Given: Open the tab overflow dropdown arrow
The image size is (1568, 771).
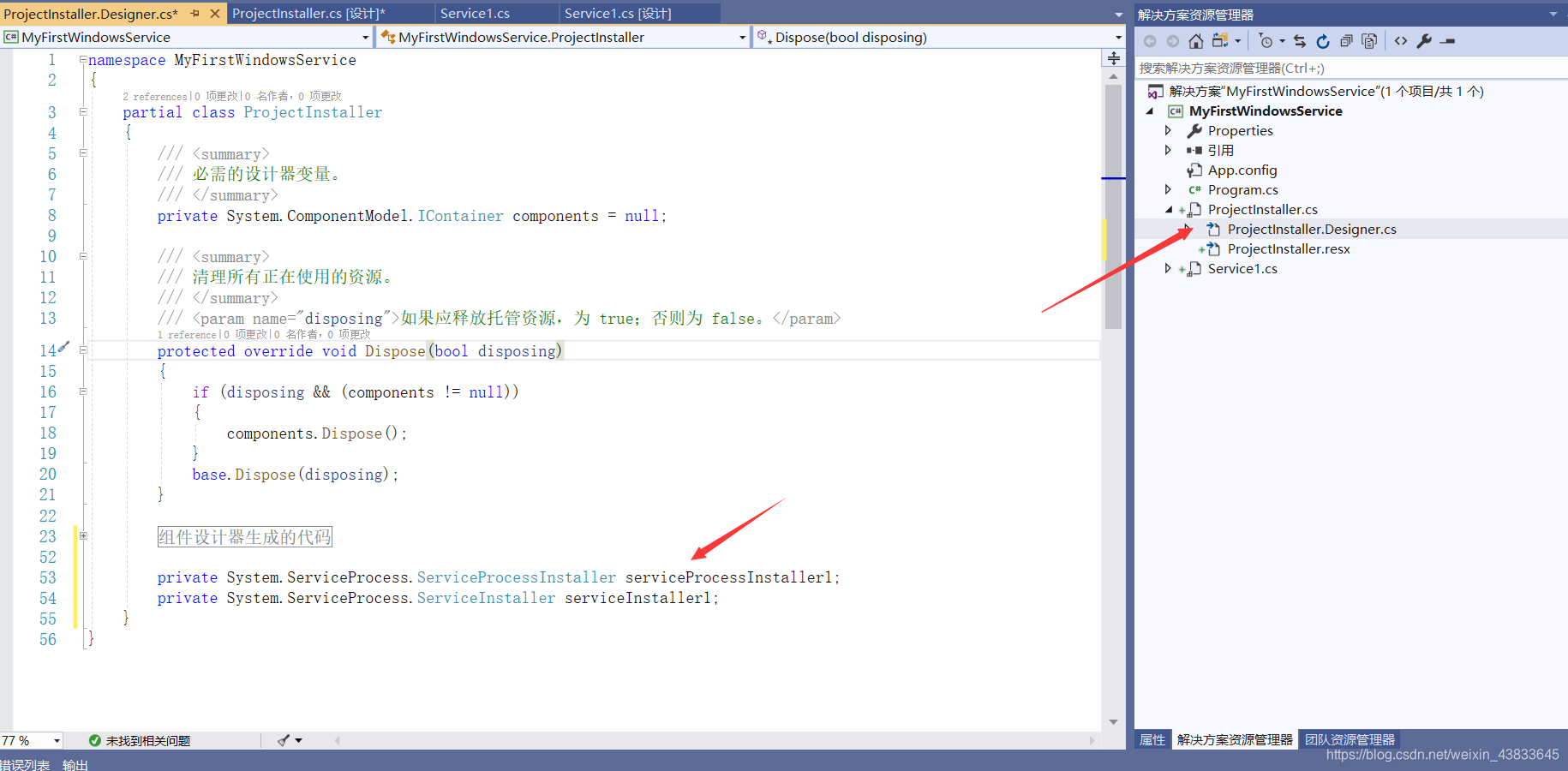Looking at the screenshot, I should coord(1118,15).
